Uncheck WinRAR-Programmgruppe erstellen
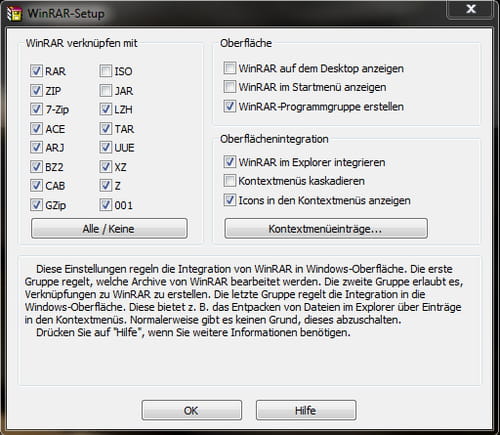 230,106
